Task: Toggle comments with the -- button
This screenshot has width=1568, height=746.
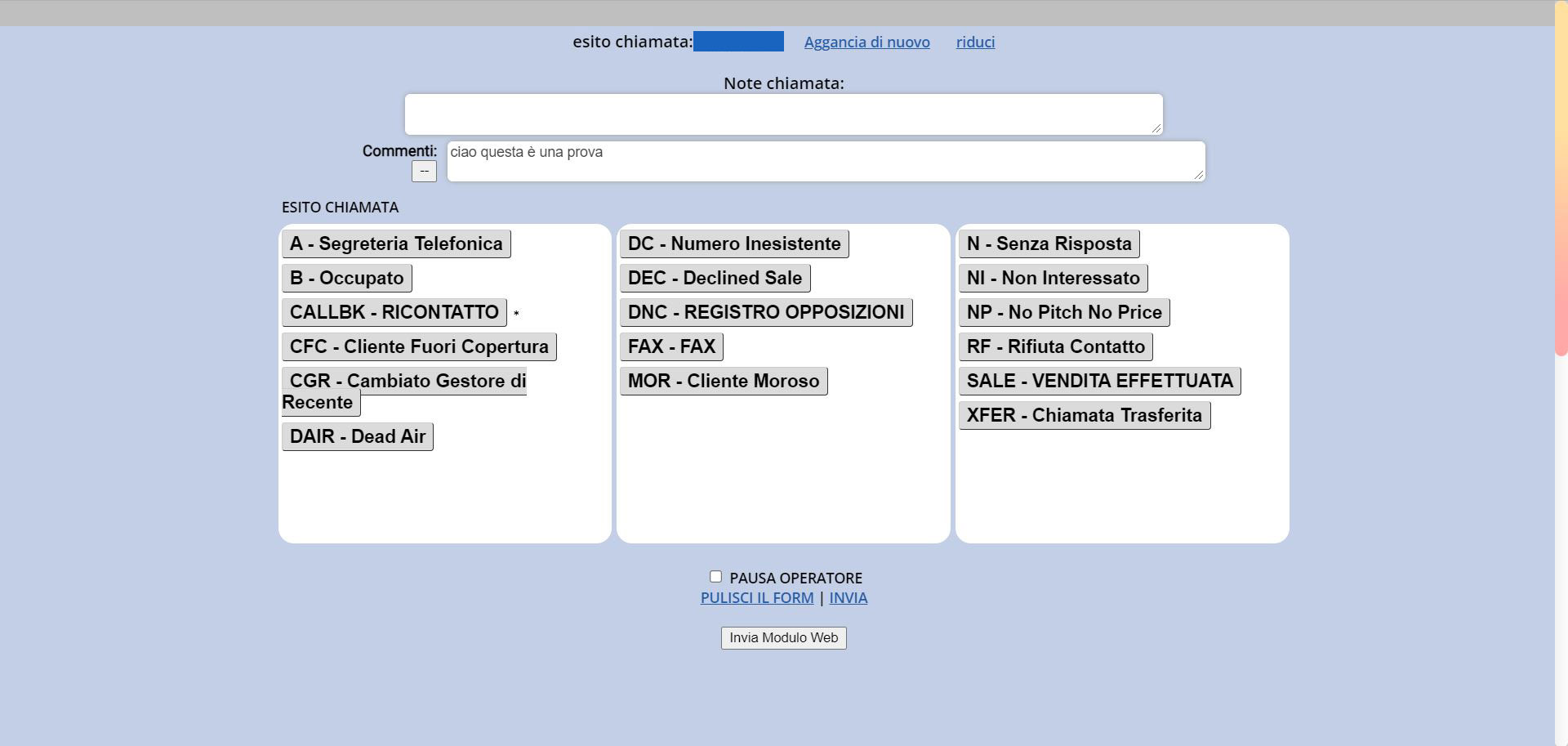Action: point(424,172)
